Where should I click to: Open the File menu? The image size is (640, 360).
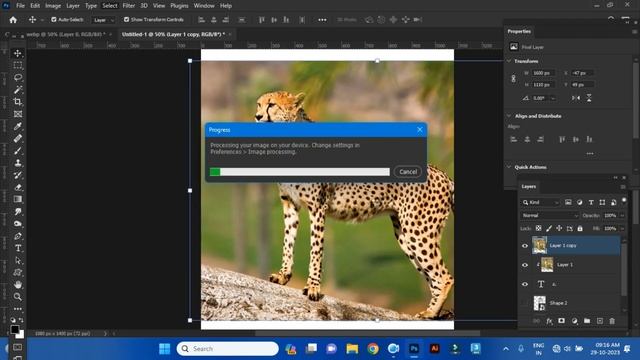tap(20, 6)
